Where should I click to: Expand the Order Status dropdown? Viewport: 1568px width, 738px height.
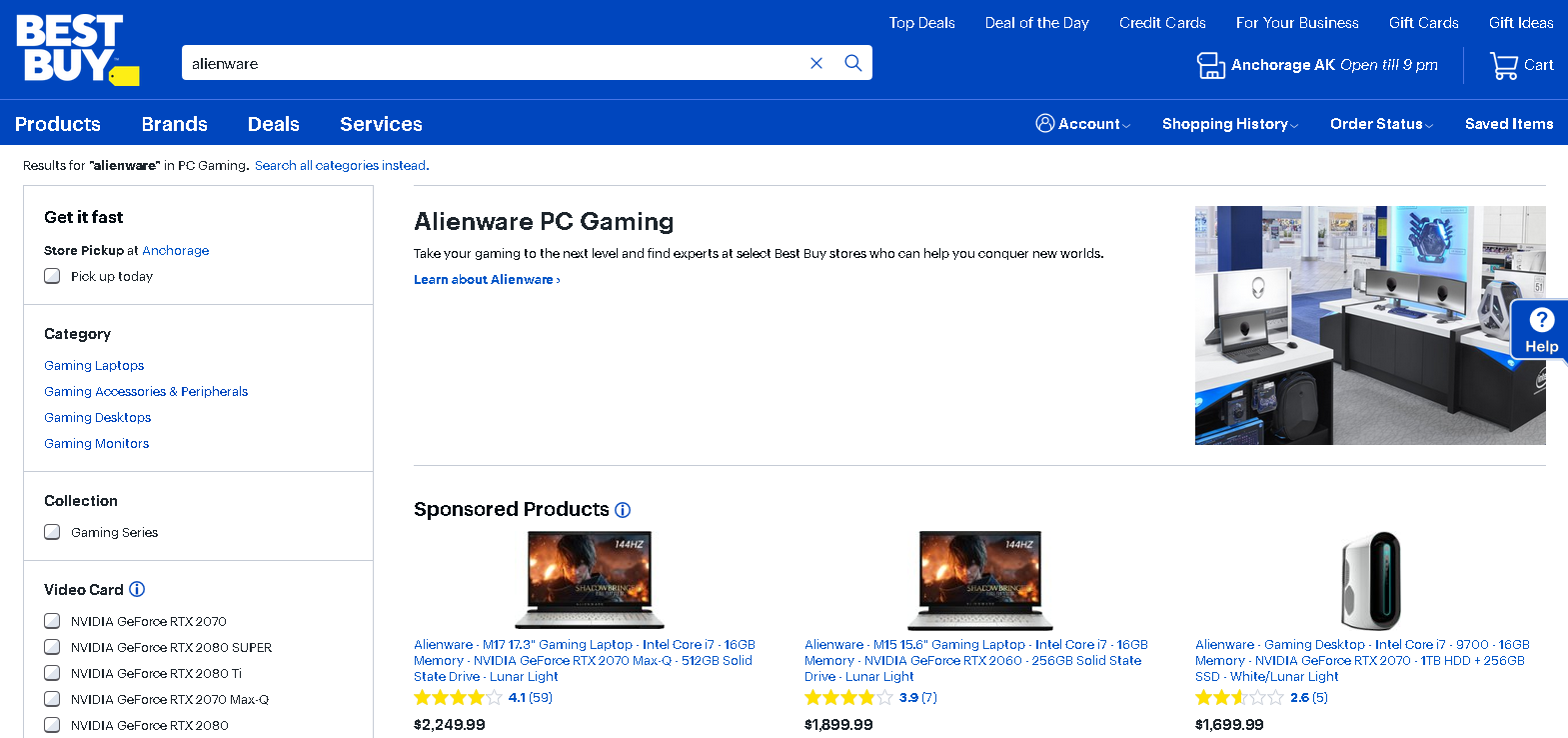[x=1381, y=124]
